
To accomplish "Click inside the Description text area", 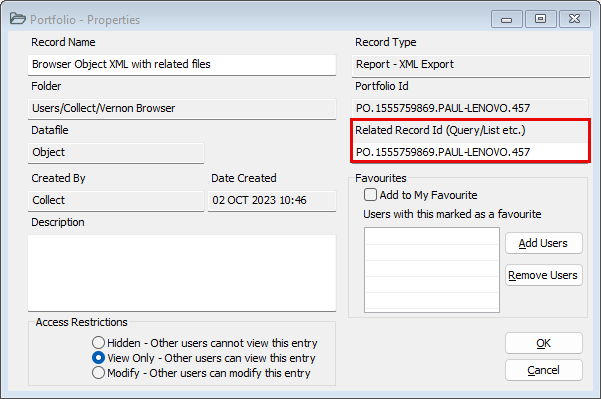I will click(182, 273).
